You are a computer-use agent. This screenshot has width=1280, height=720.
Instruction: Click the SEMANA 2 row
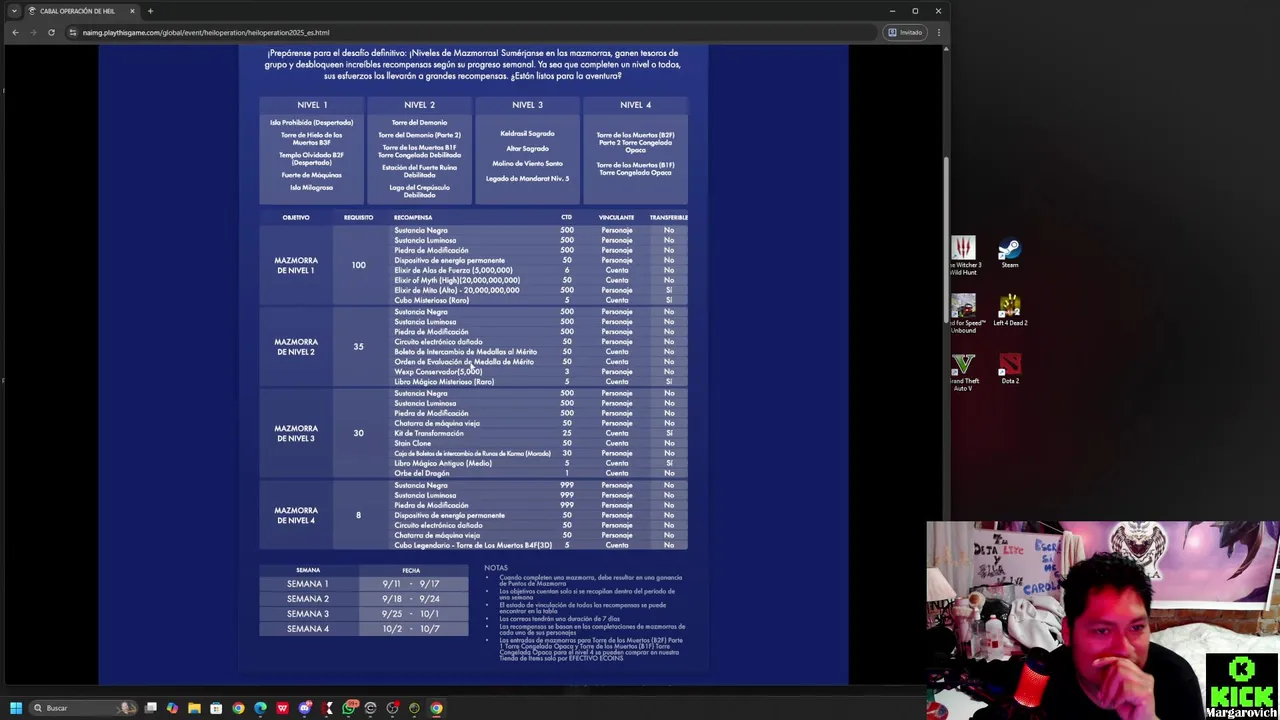tap(364, 599)
